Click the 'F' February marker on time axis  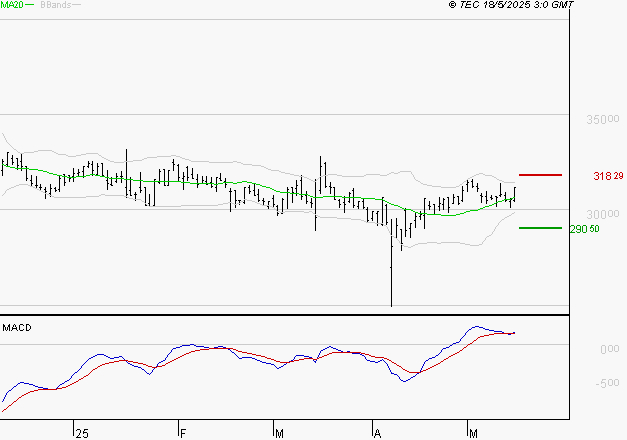pyautogui.click(x=183, y=433)
